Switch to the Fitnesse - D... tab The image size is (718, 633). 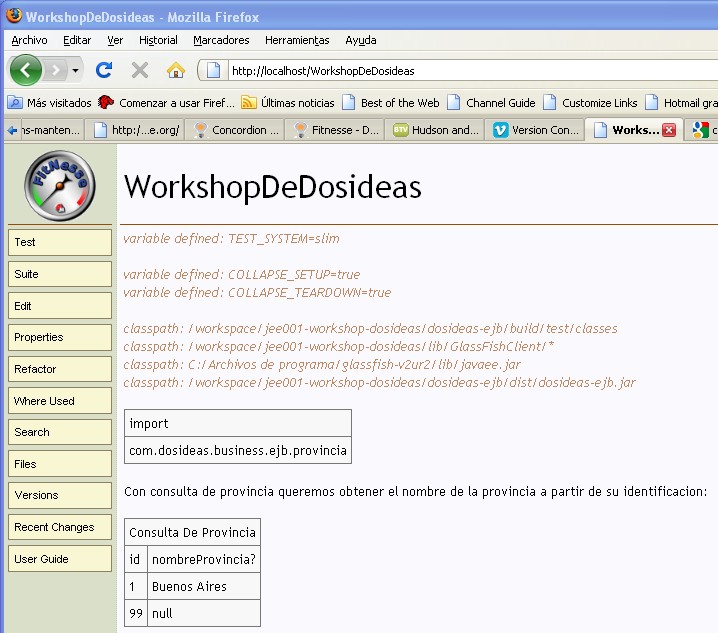[x=336, y=130]
